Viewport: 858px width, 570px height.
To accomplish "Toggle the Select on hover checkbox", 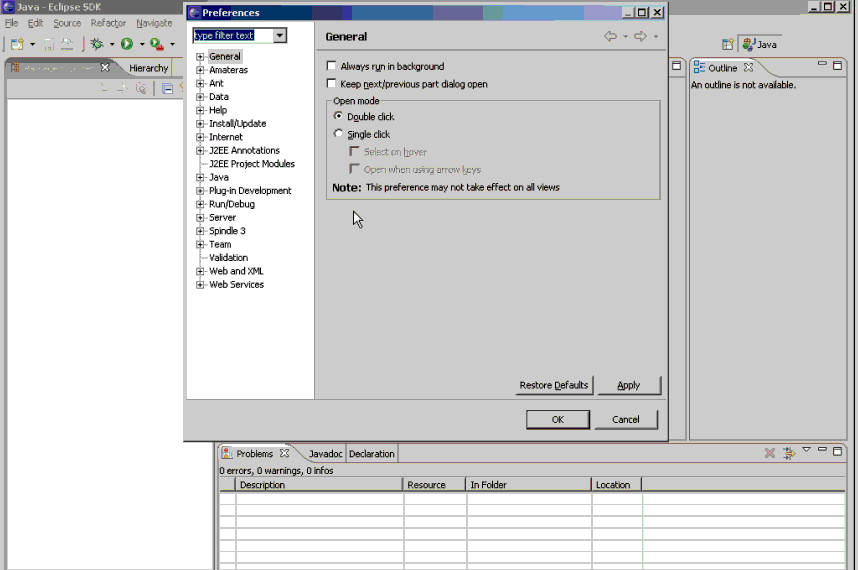I will [355, 151].
